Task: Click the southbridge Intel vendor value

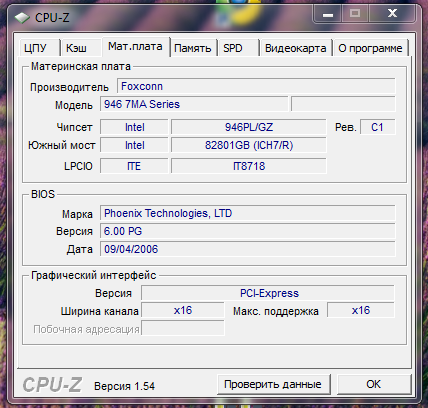Action: click(x=134, y=145)
